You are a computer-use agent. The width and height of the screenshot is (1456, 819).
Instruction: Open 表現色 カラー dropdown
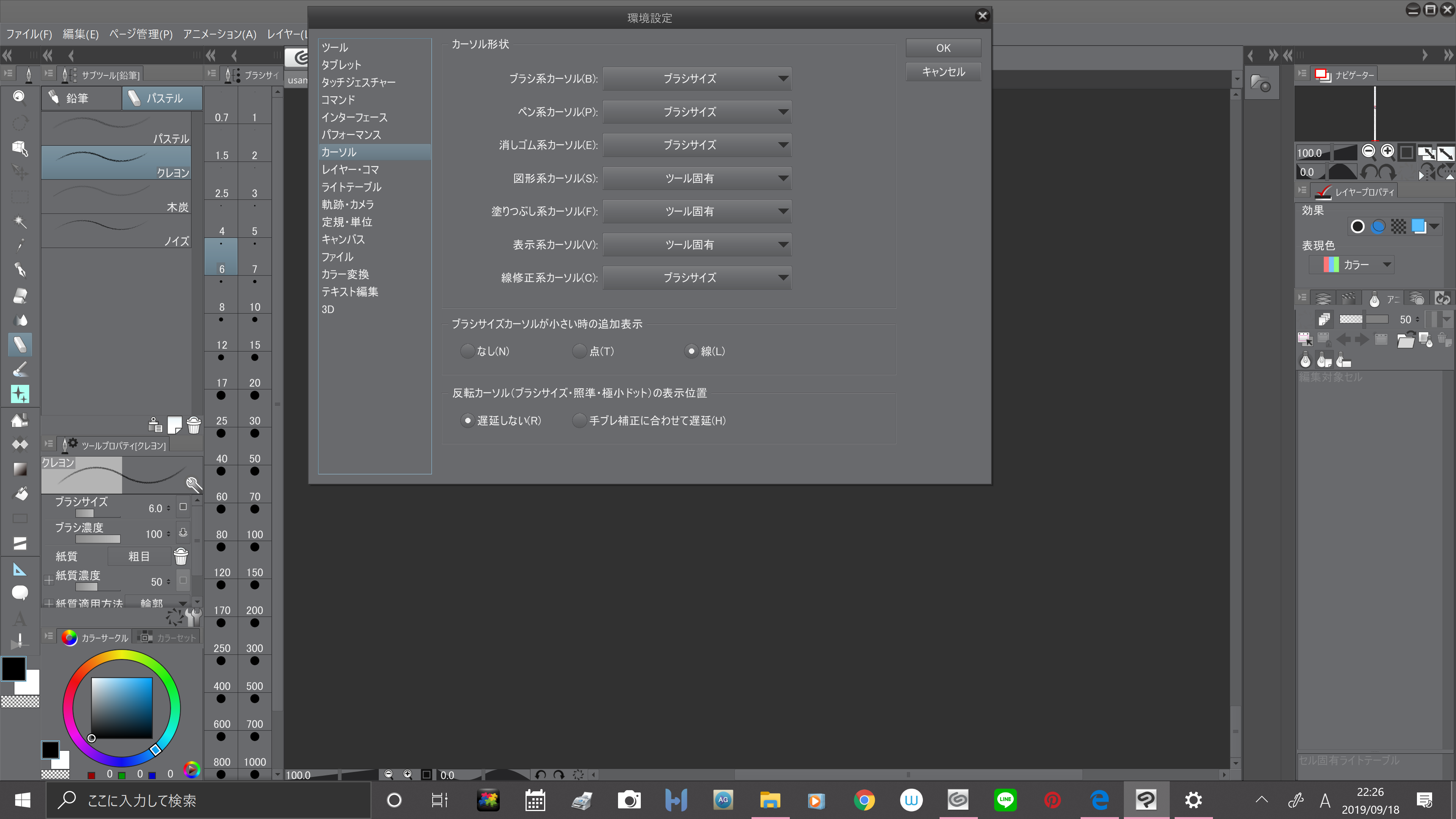coord(1357,265)
